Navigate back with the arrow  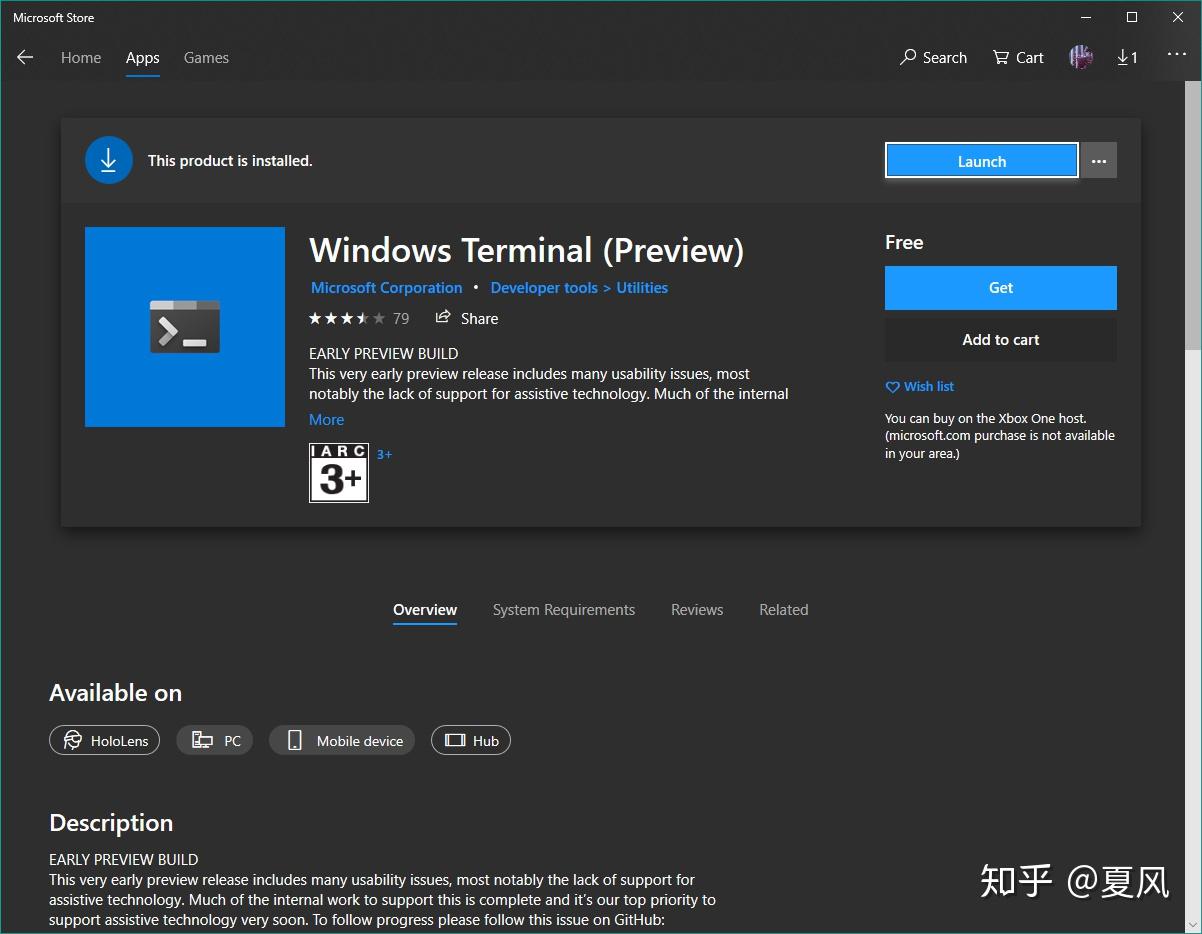[x=25, y=57]
